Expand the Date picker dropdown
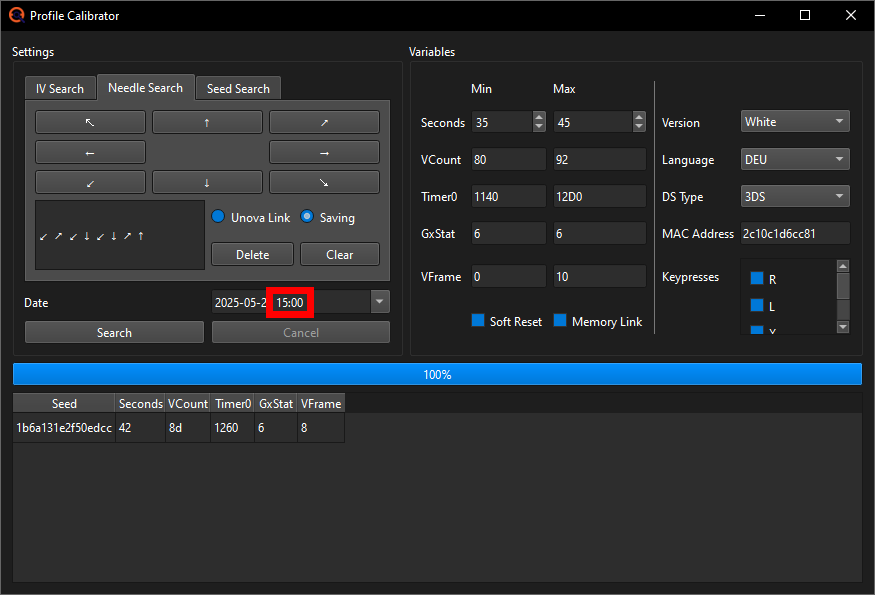This screenshot has width=875, height=595. point(379,302)
